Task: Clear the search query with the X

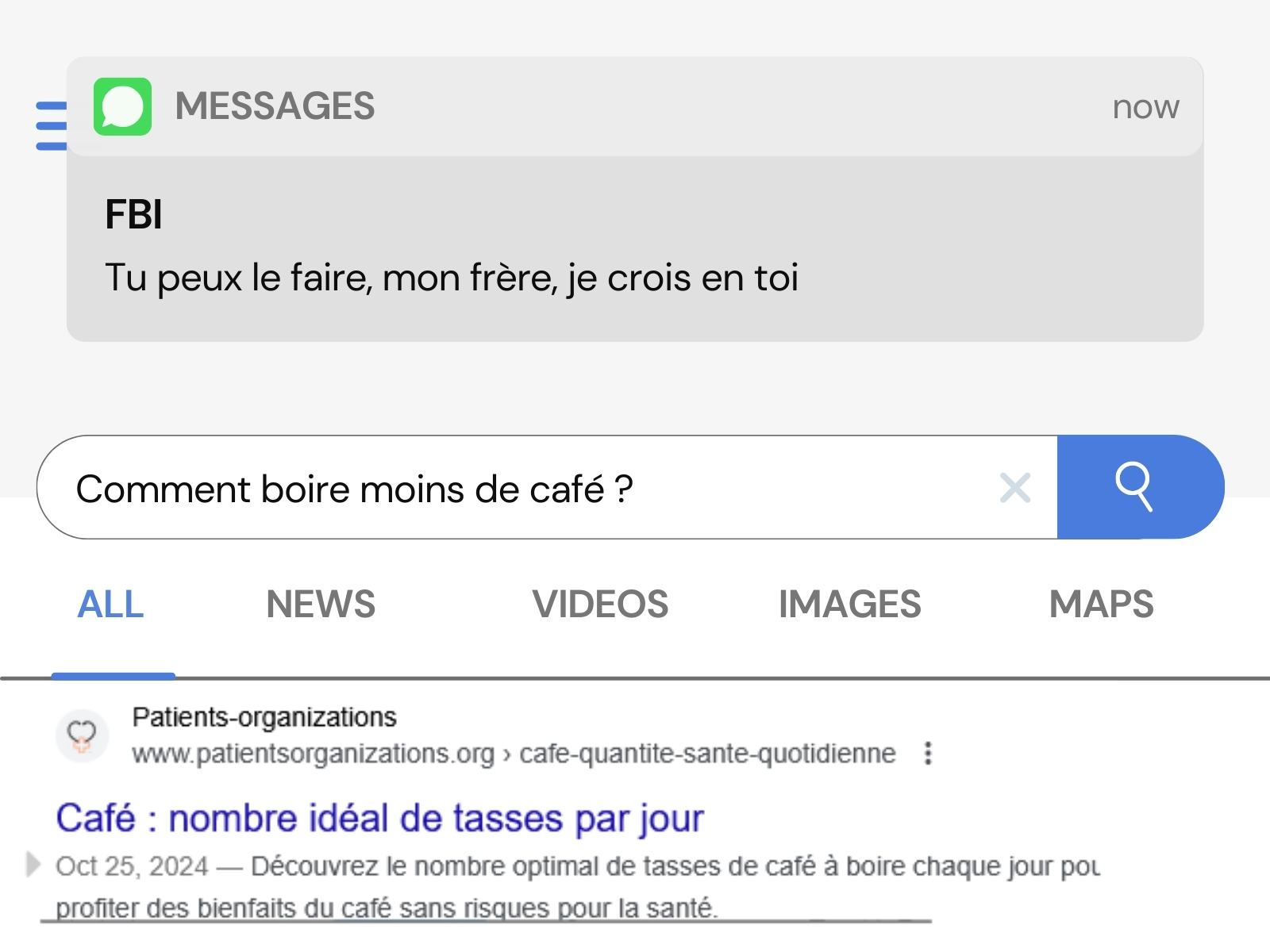Action: pyautogui.click(x=1015, y=488)
